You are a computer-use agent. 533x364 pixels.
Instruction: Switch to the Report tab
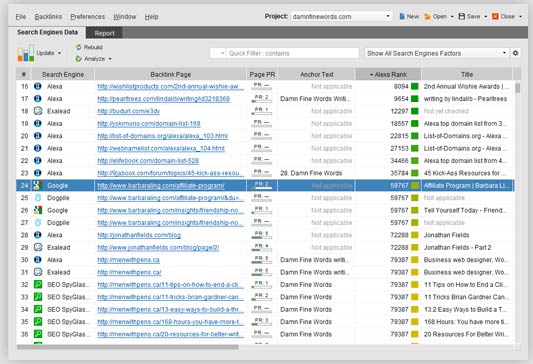point(104,33)
